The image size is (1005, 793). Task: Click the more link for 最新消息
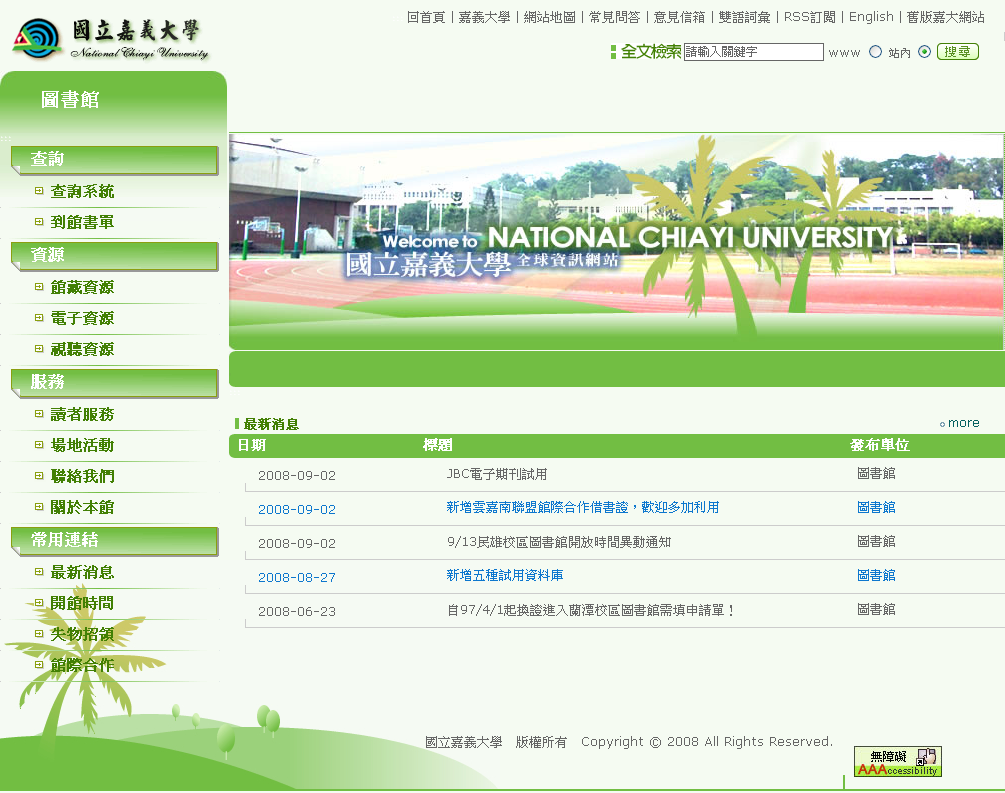(x=963, y=423)
